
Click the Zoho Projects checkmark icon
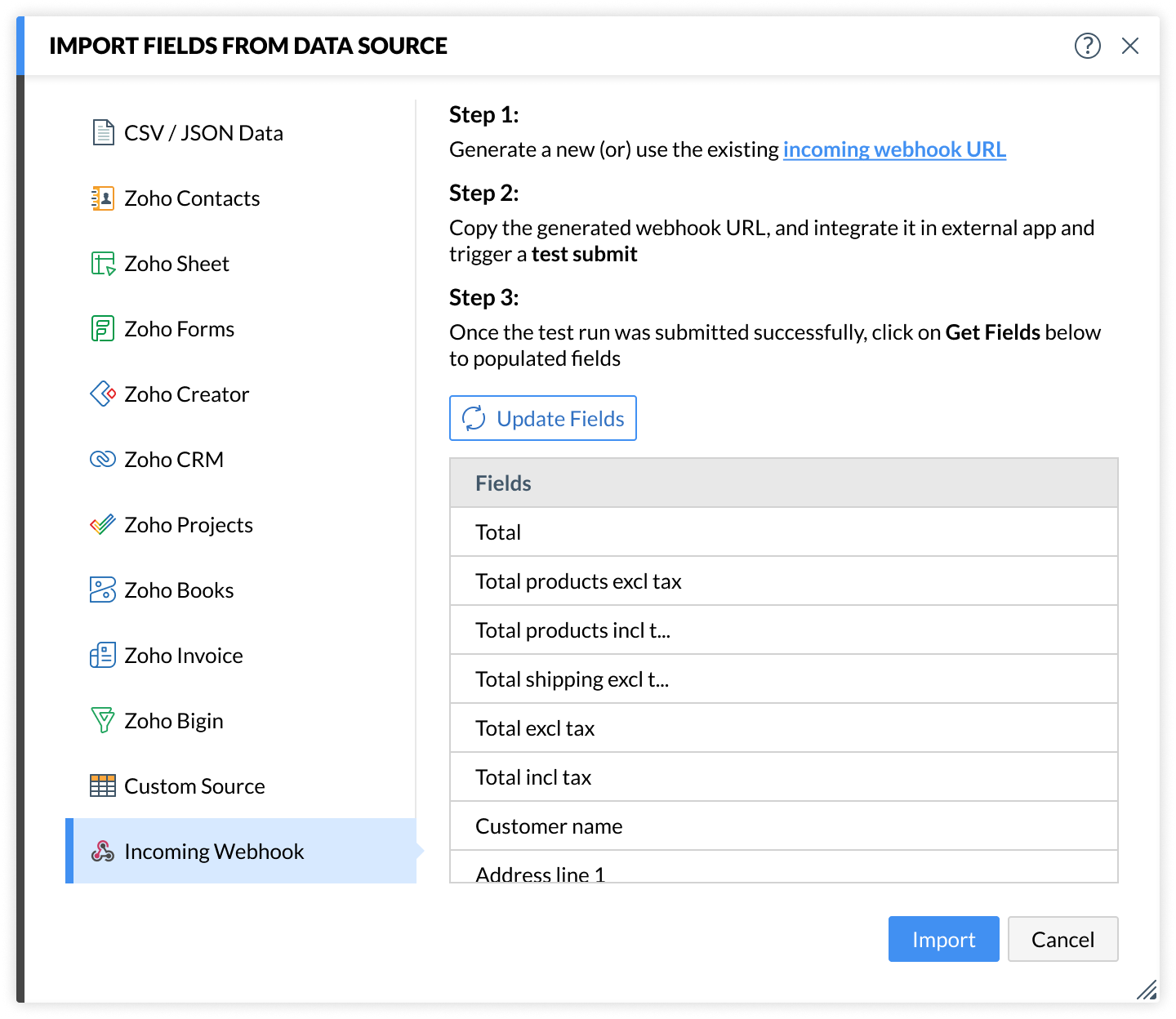103,525
